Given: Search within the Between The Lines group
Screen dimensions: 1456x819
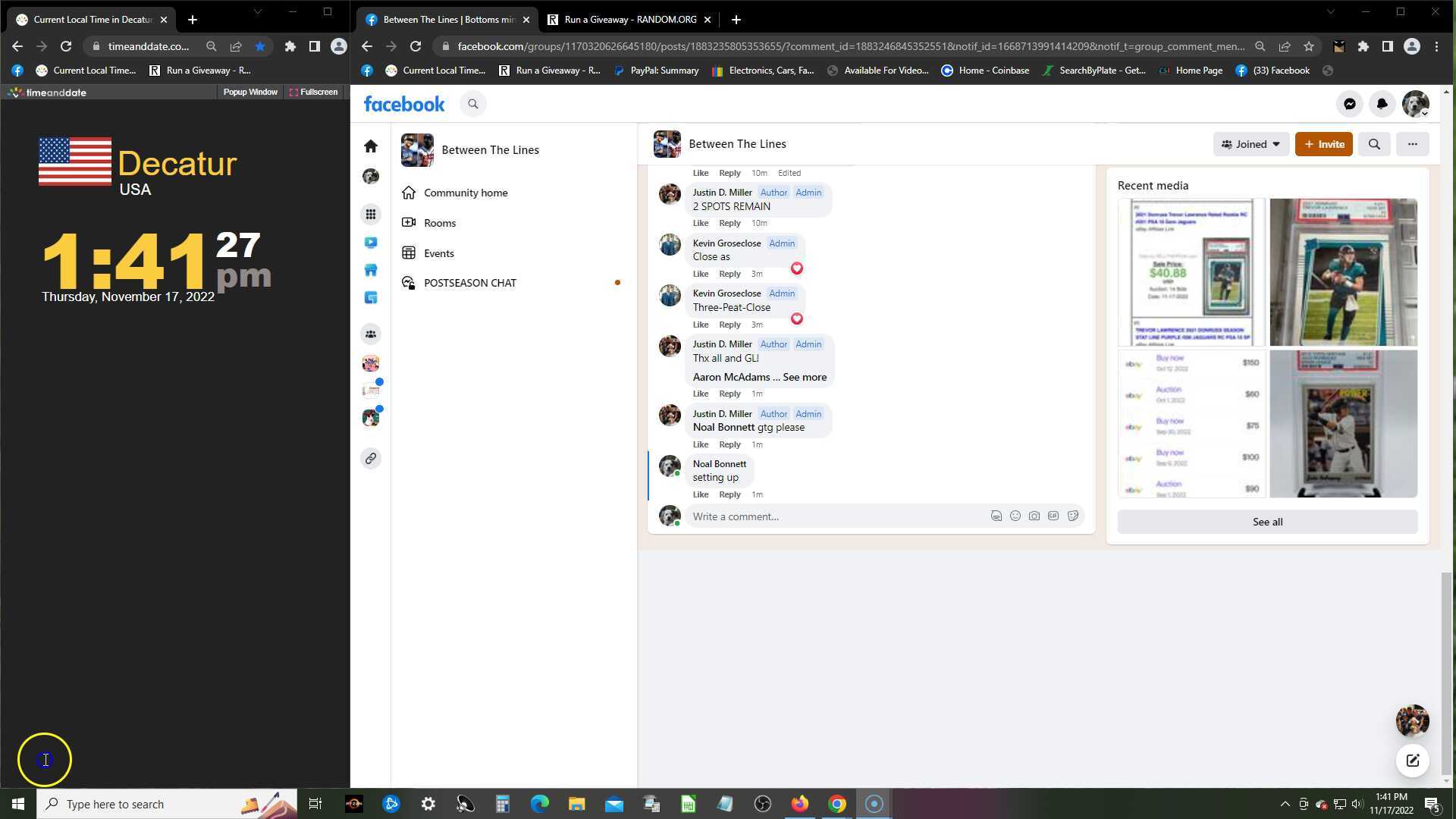Looking at the screenshot, I should [1373, 144].
